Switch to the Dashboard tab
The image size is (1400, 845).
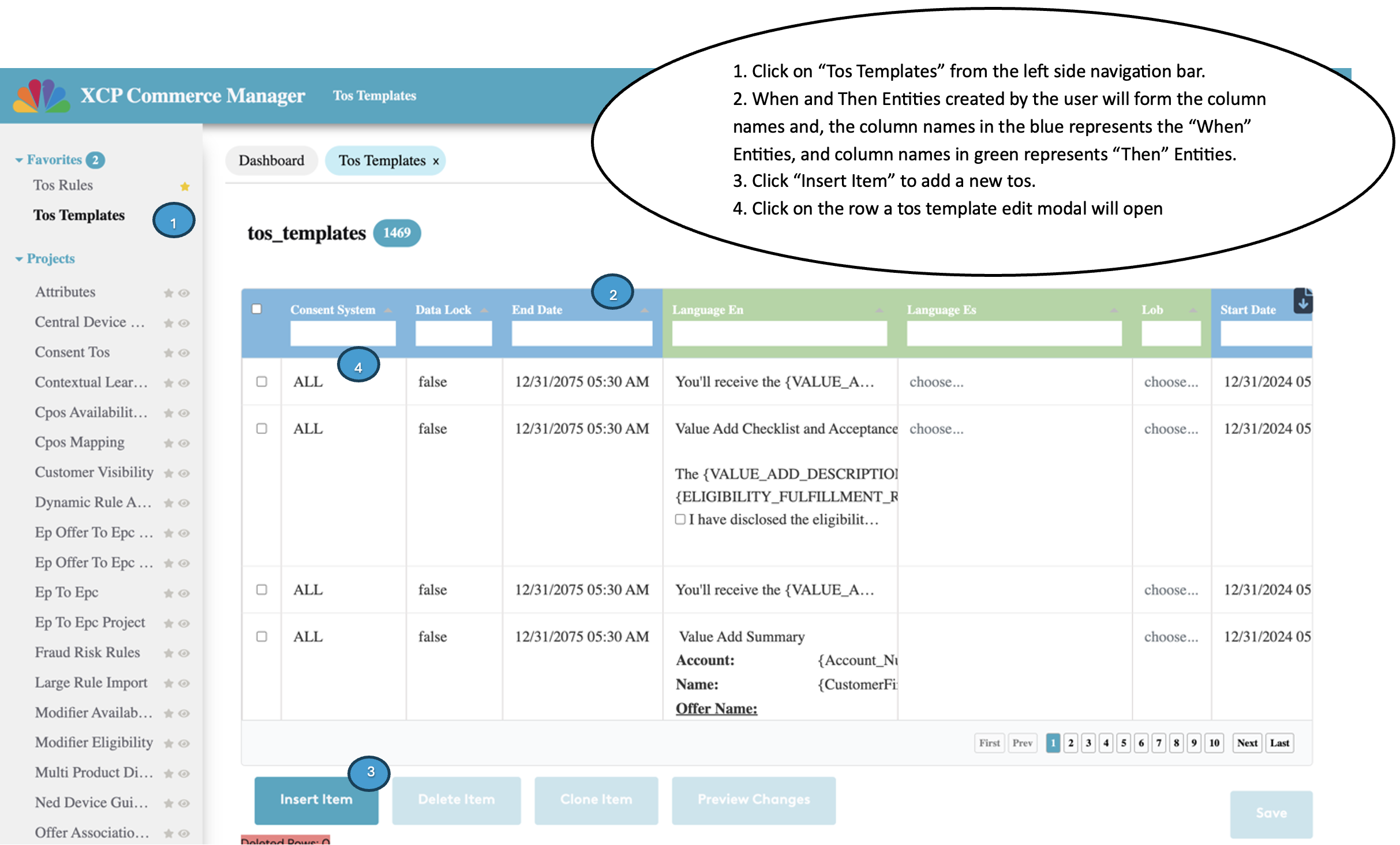pos(271,161)
